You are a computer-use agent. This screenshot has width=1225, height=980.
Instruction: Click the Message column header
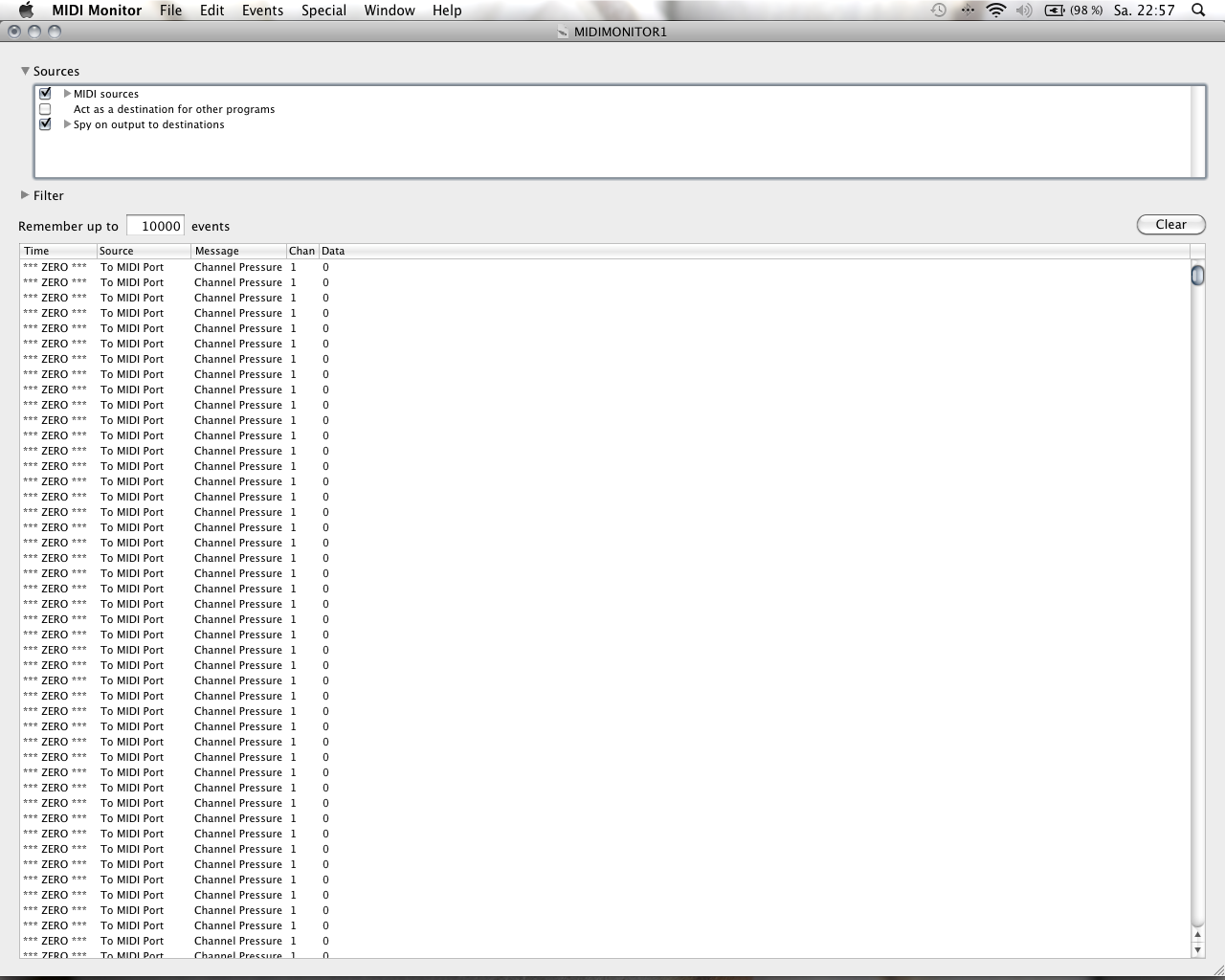coord(239,251)
